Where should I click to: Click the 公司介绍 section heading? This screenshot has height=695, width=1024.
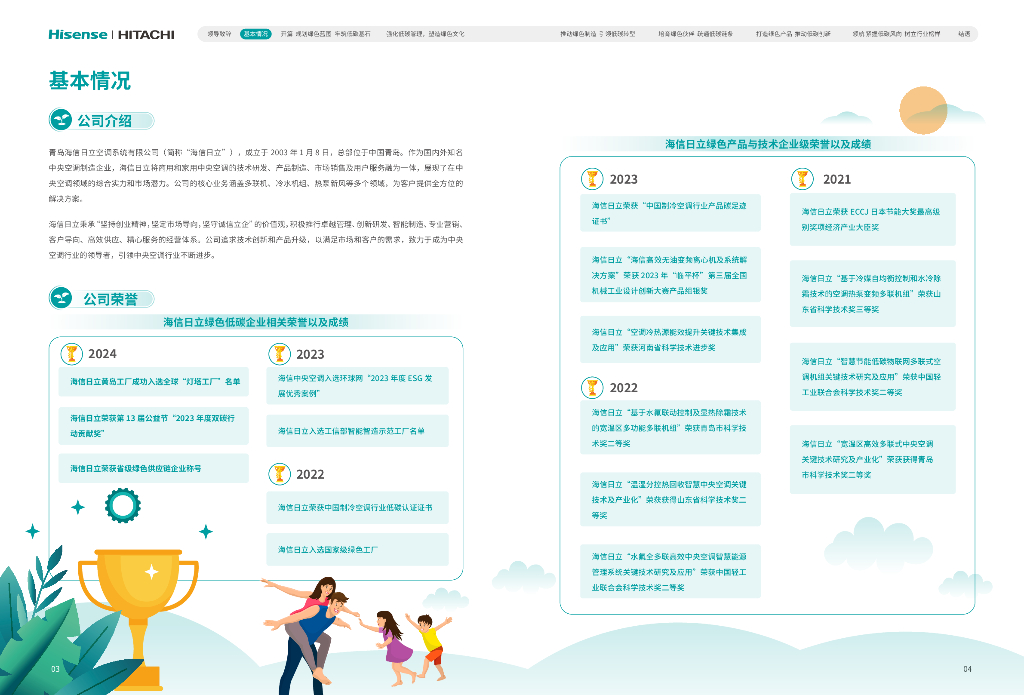pyautogui.click(x=105, y=120)
